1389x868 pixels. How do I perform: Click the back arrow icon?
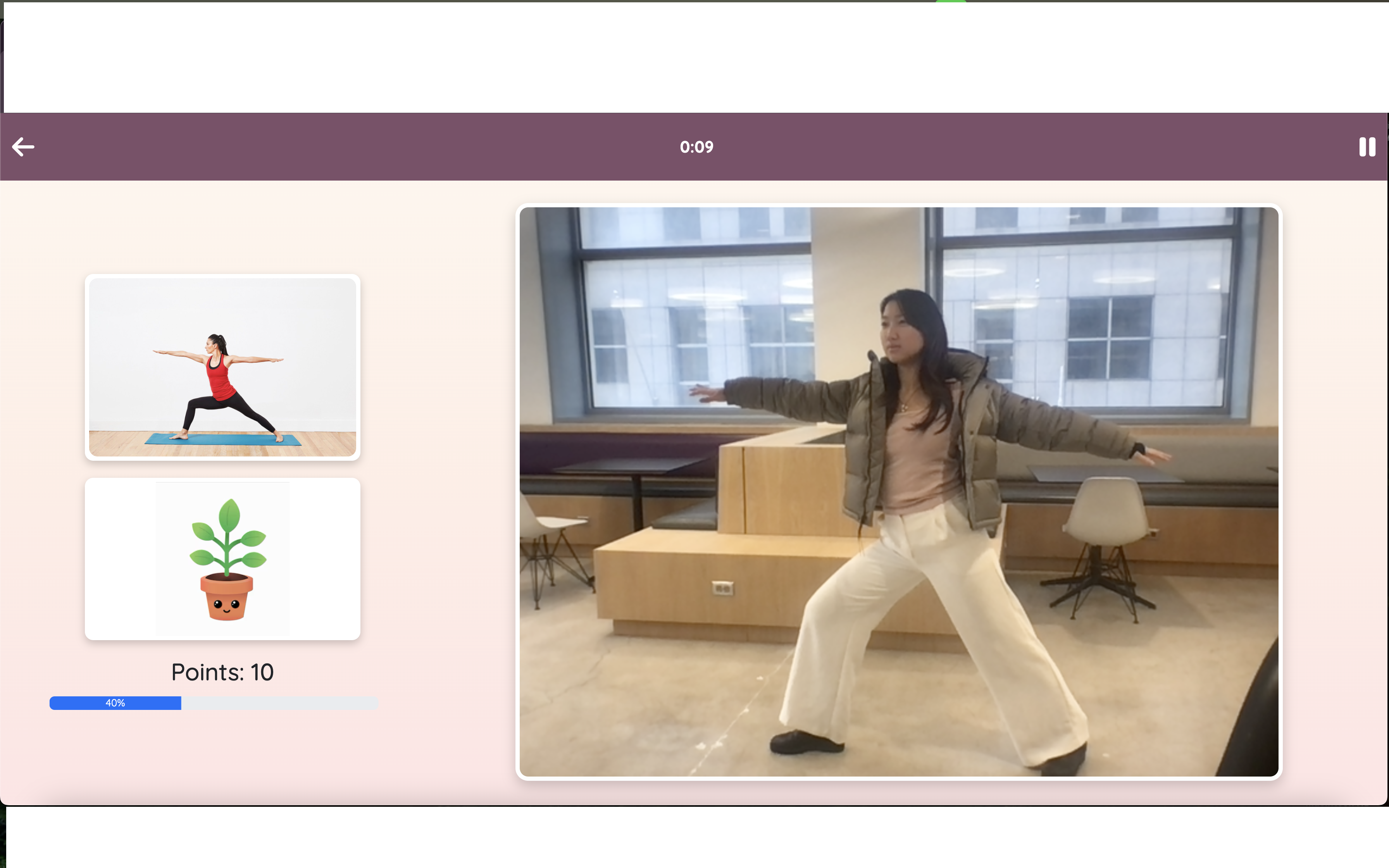23,147
